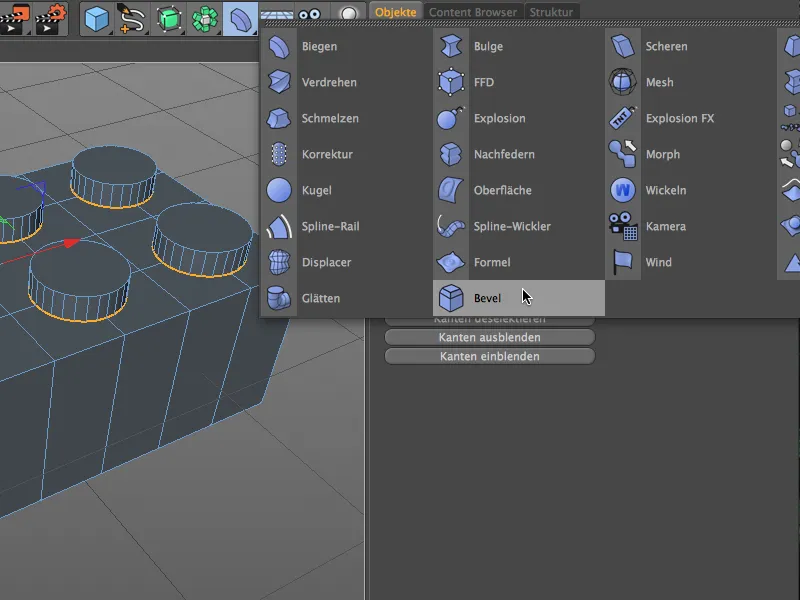The image size is (800, 600).
Task: Switch to the Struktur tab
Action: click(551, 12)
